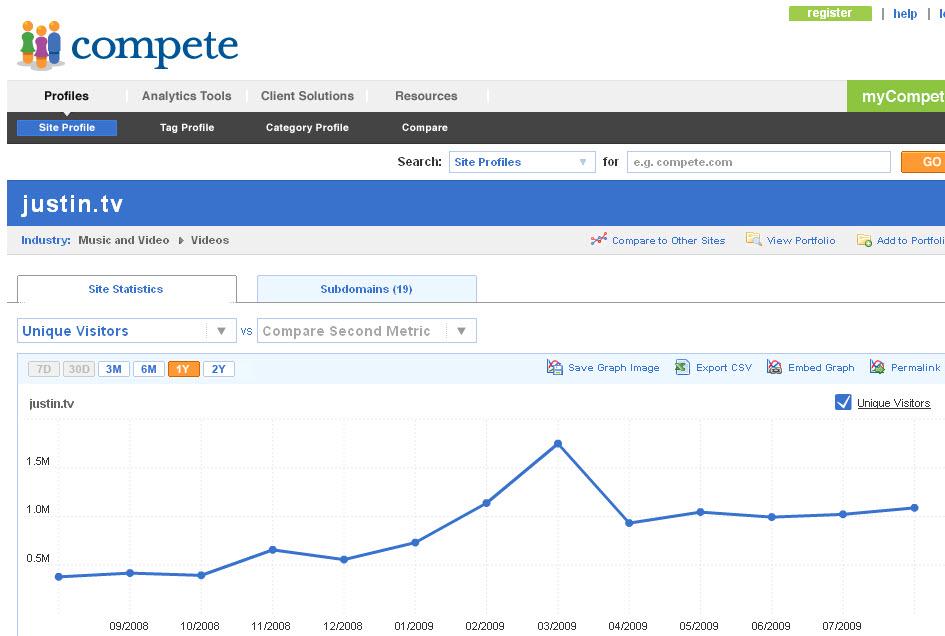The height and width of the screenshot is (636, 945).
Task: Click the Compare to Other Sites icon
Action: coord(599,240)
